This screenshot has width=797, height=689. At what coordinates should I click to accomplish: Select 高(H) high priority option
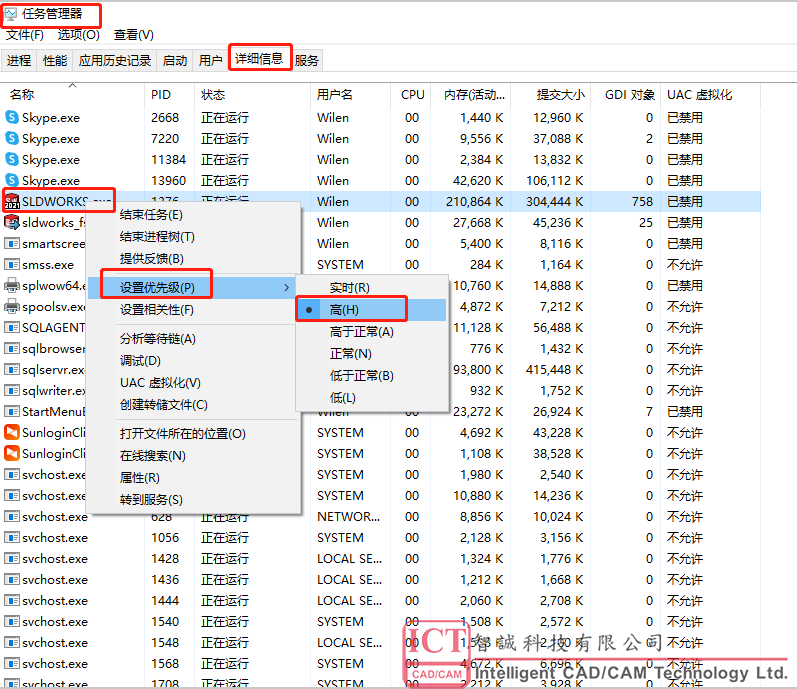[372, 309]
